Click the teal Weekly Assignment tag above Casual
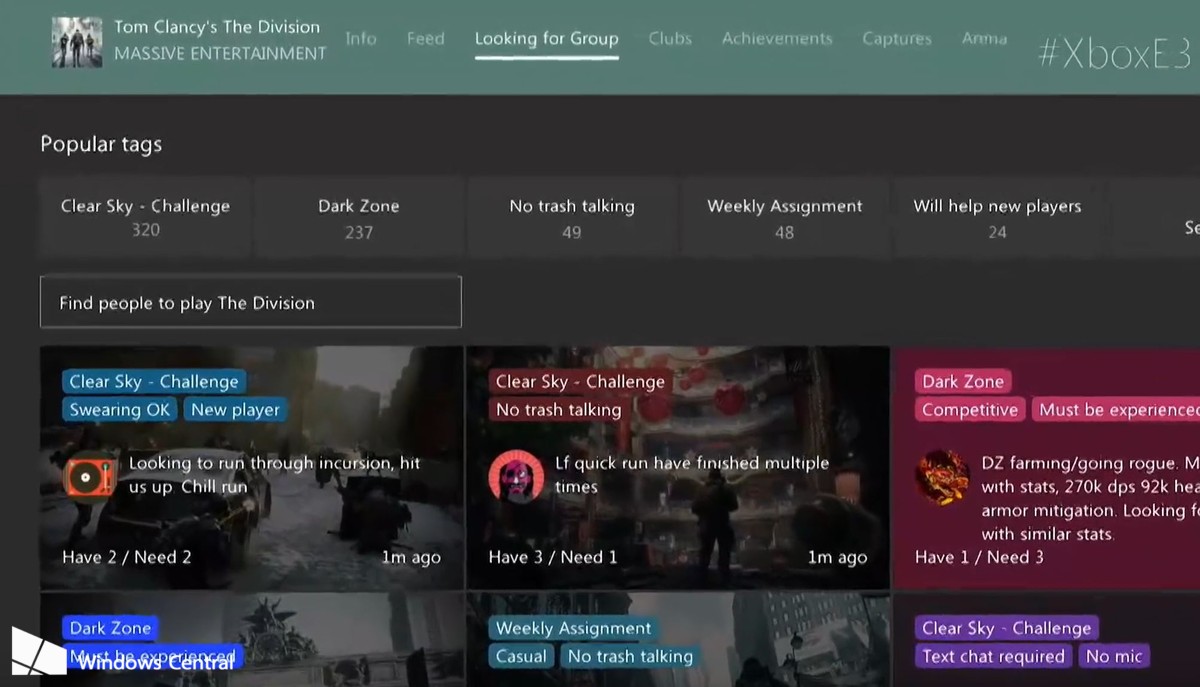Viewport: 1200px width, 687px height. tap(574, 628)
